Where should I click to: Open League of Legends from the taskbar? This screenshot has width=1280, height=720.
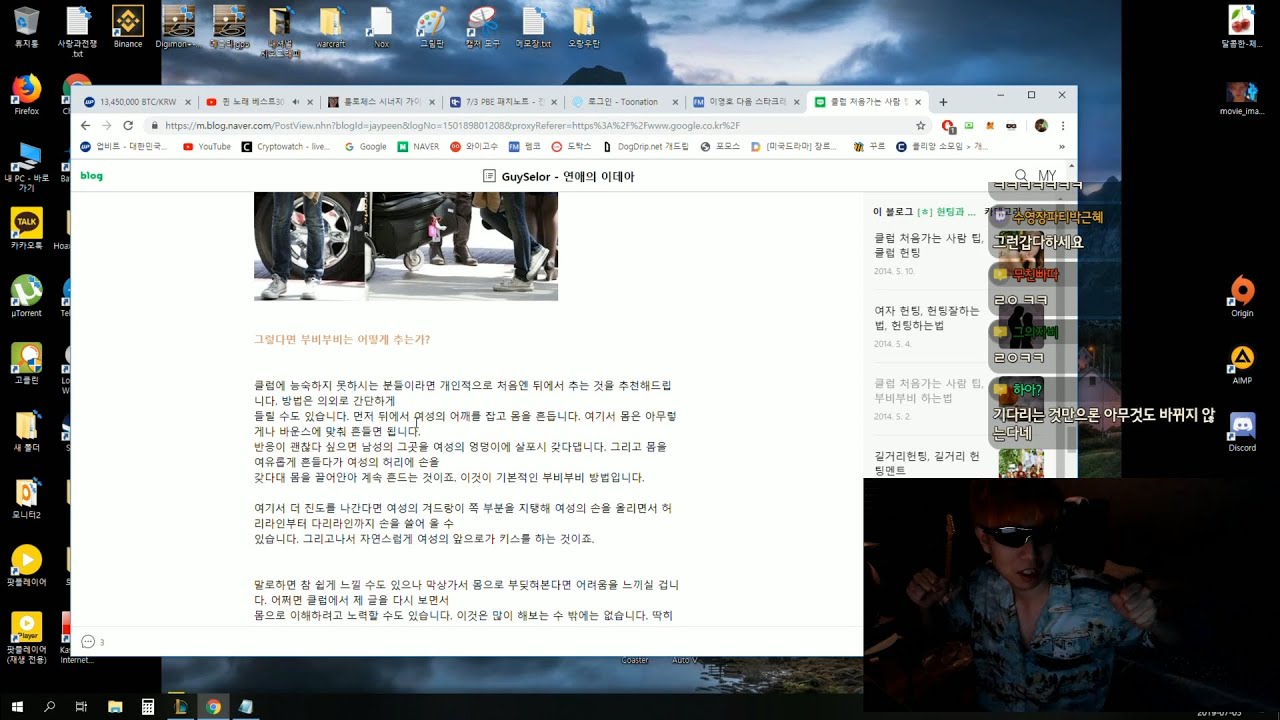(180, 706)
